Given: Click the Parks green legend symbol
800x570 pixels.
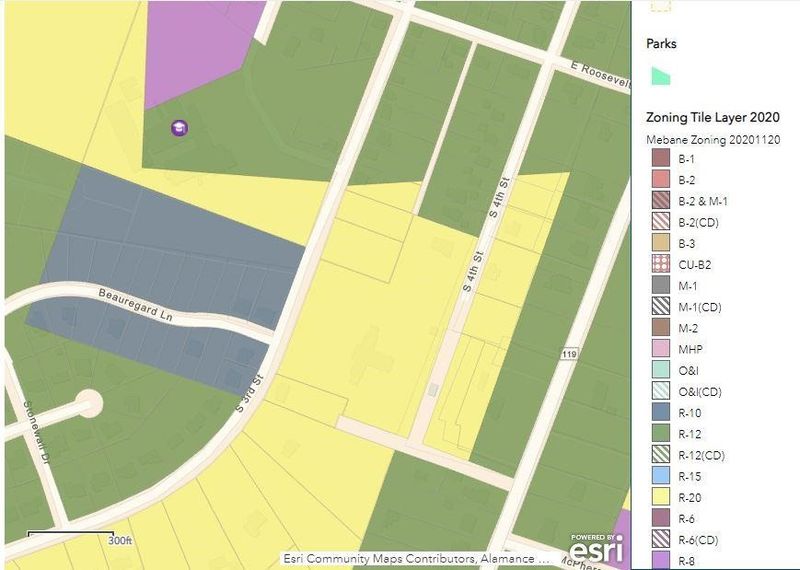Looking at the screenshot, I should click(661, 76).
